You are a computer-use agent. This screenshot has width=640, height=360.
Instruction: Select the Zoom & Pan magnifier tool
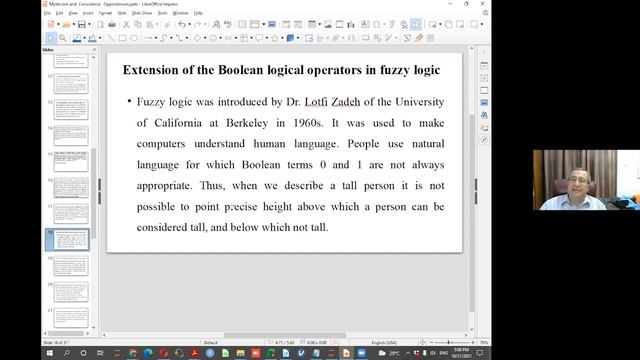tap(62, 38)
